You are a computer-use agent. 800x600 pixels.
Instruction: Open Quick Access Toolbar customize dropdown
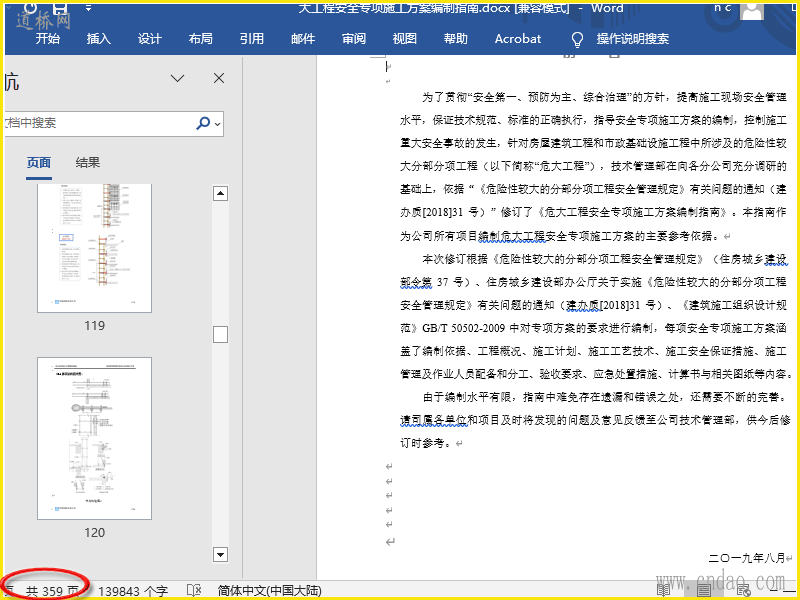pos(89,9)
